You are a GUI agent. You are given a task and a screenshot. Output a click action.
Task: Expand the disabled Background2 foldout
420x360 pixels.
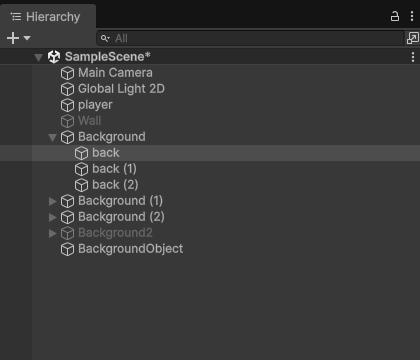coord(52,233)
